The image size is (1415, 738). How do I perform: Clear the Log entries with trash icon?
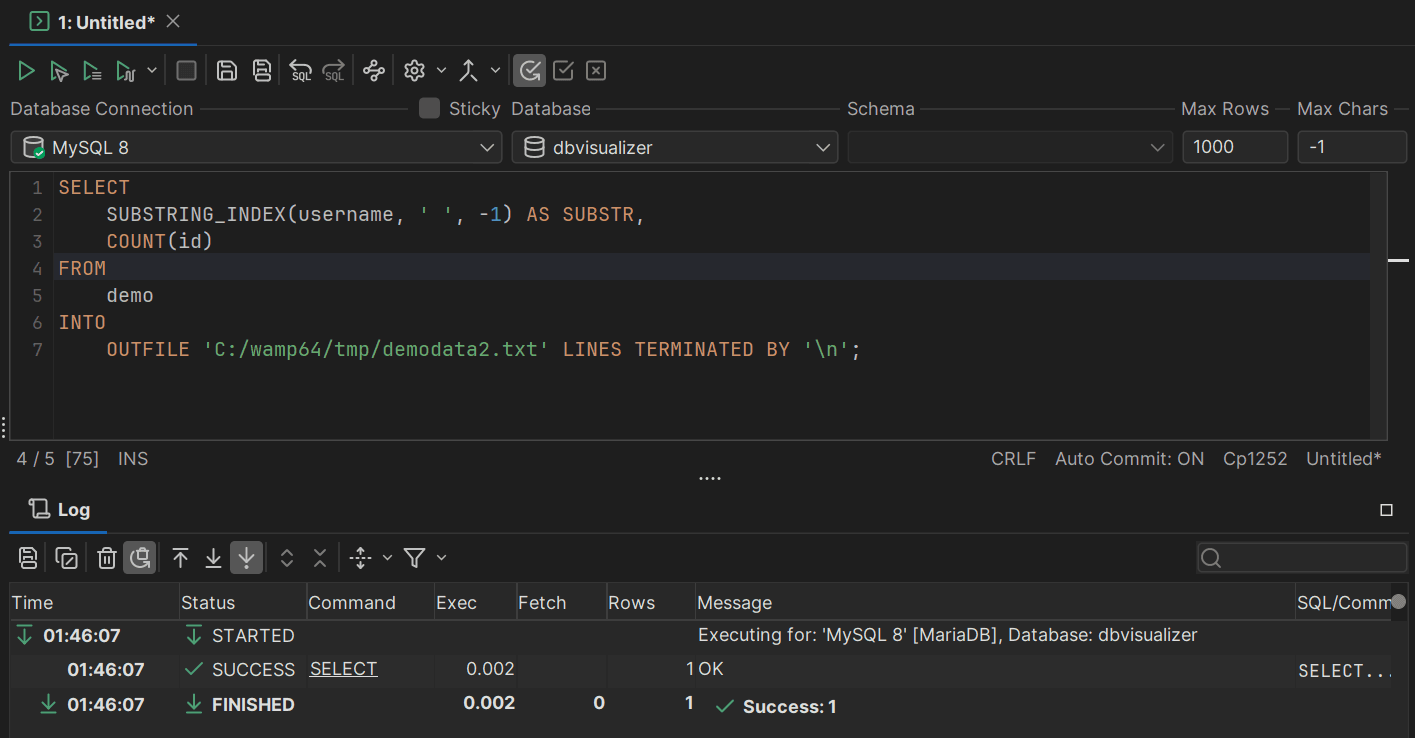[106, 557]
